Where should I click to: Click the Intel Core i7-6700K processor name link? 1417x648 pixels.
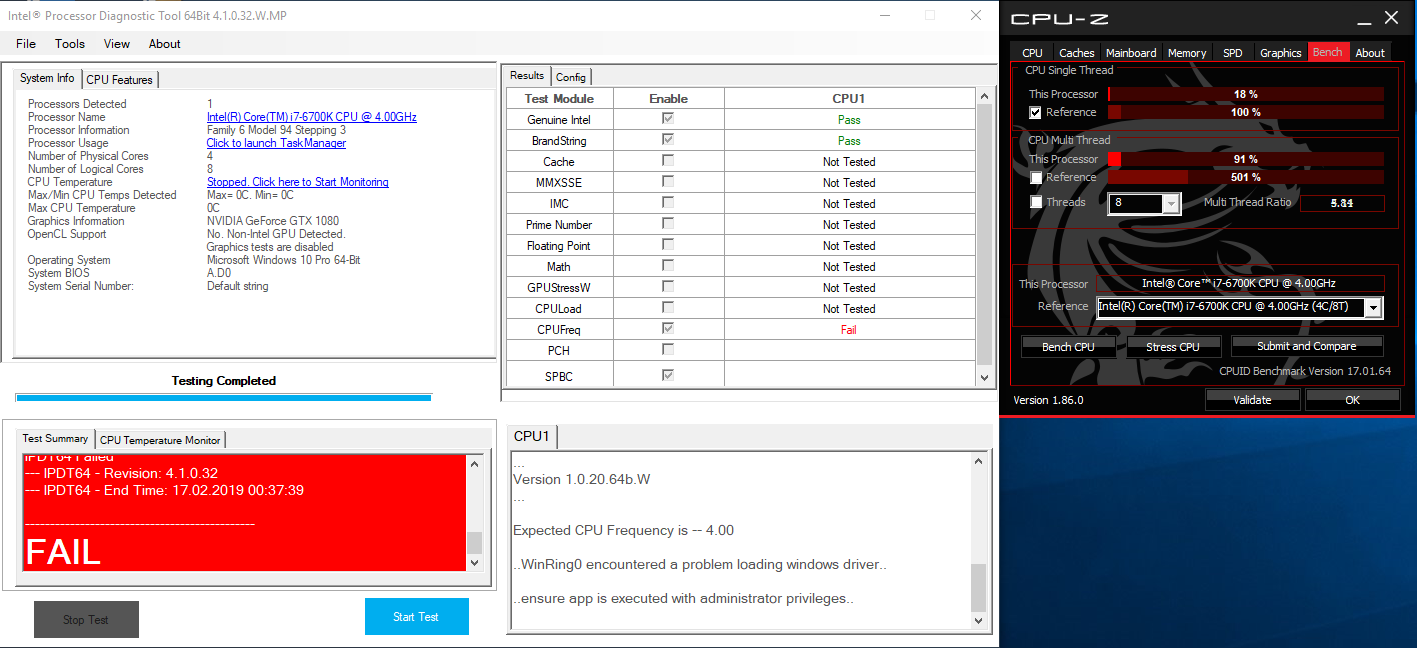[311, 117]
